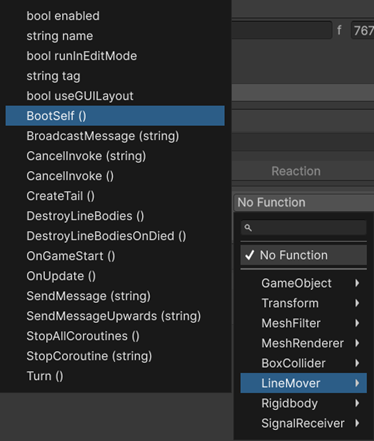The height and width of the screenshot is (441, 374).
Task: Open the No Function dropdown
Action: 304,202
